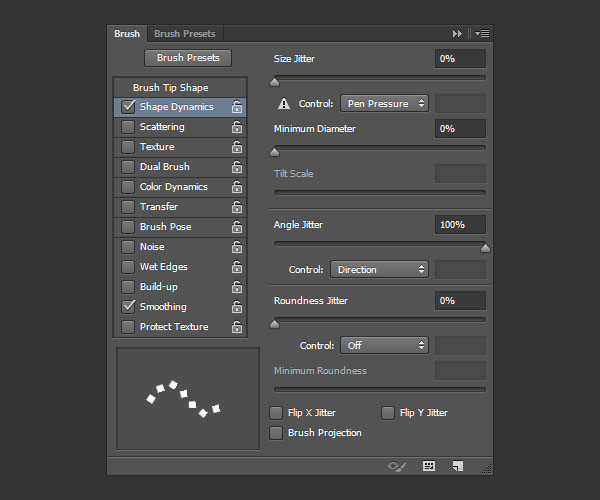
Task: Expand the Roundness Jitter Off dropdown
Action: [x=384, y=345]
